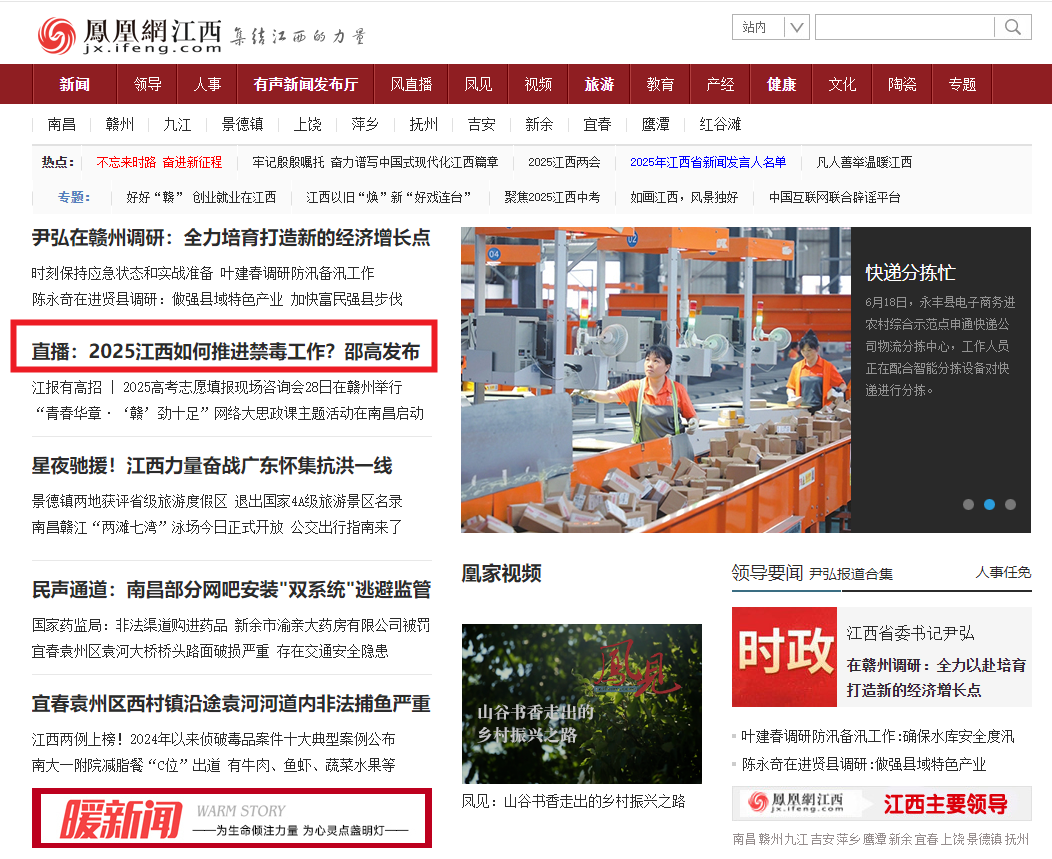
Task: Select the 上饶 city link
Action: 308,124
